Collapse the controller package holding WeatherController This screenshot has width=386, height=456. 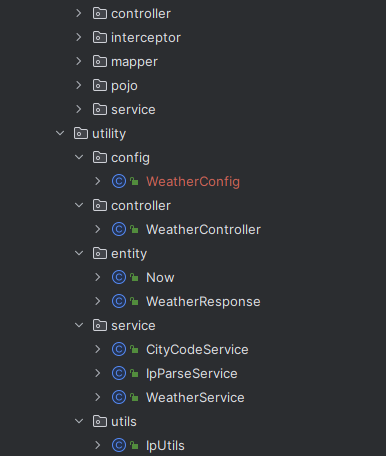click(79, 205)
